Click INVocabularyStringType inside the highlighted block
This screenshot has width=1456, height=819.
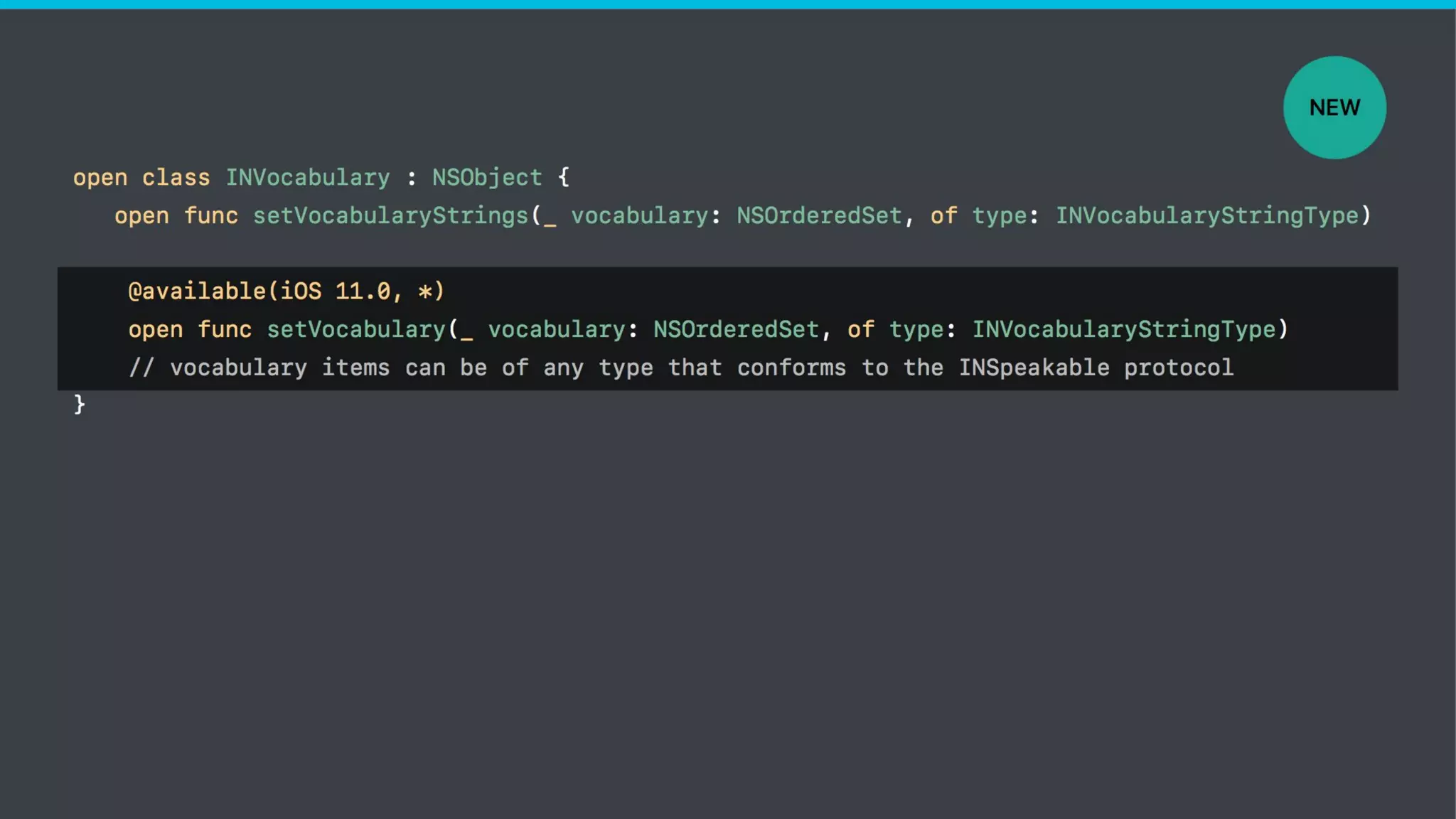1123,329
